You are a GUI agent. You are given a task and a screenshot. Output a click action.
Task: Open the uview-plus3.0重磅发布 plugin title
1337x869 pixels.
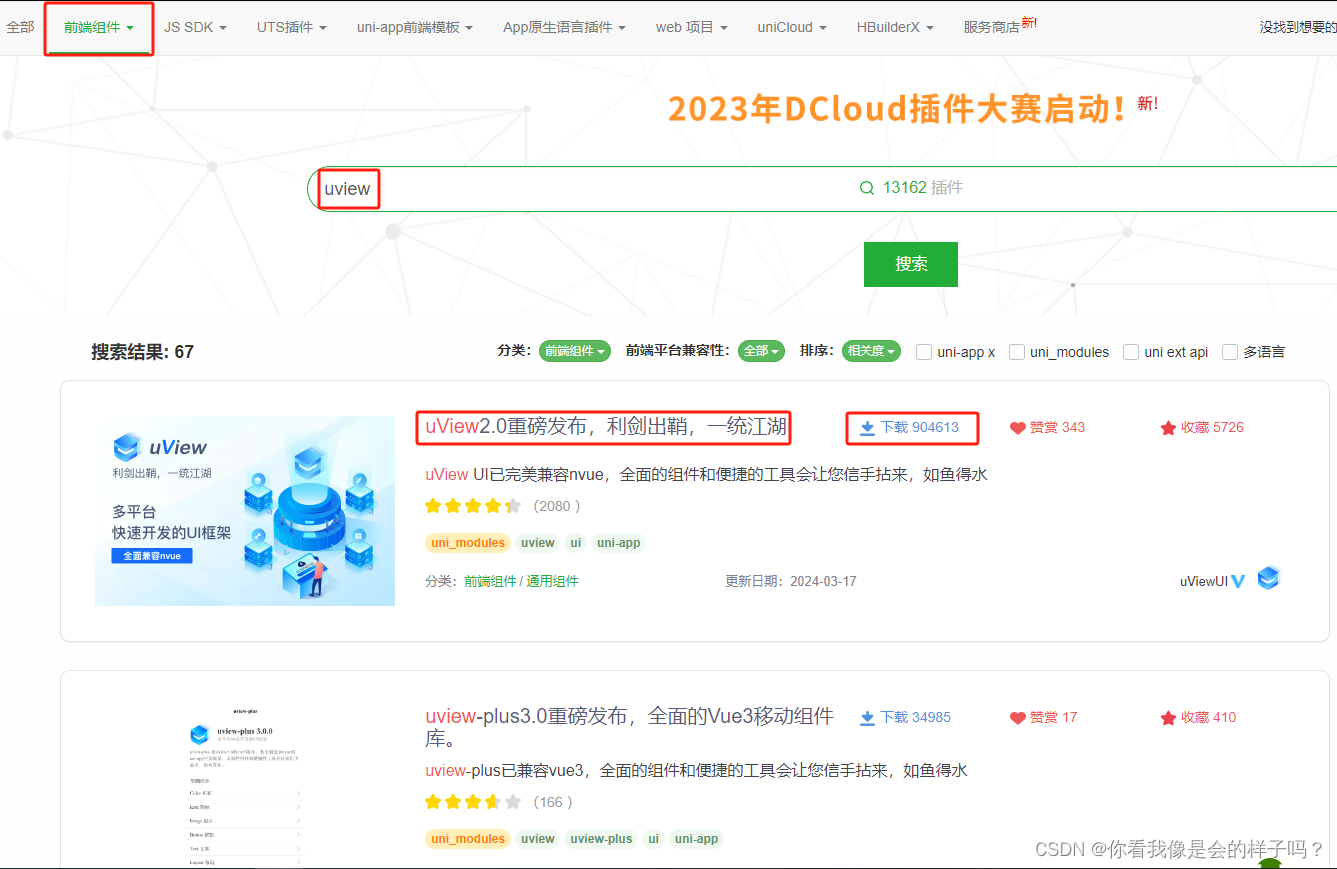tap(629, 727)
